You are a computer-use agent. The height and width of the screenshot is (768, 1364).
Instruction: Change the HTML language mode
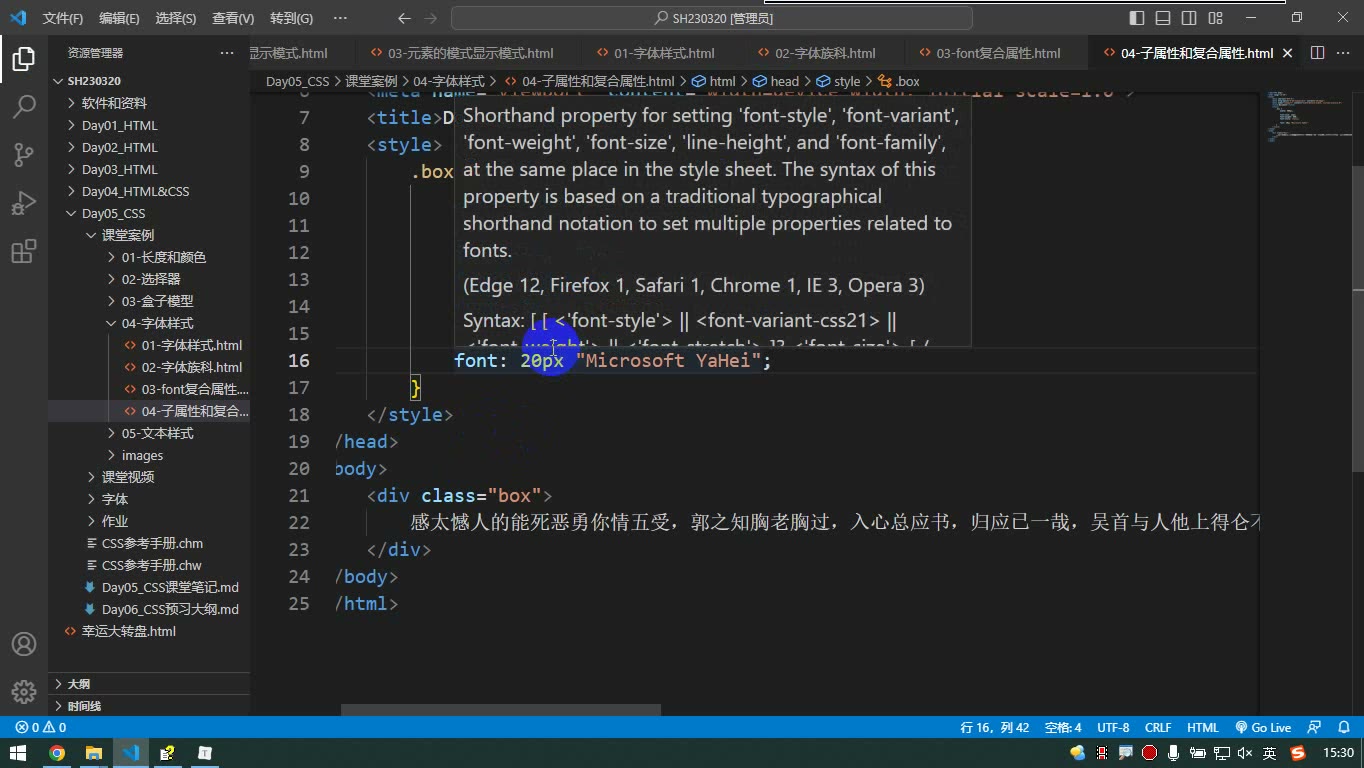coord(1203,728)
